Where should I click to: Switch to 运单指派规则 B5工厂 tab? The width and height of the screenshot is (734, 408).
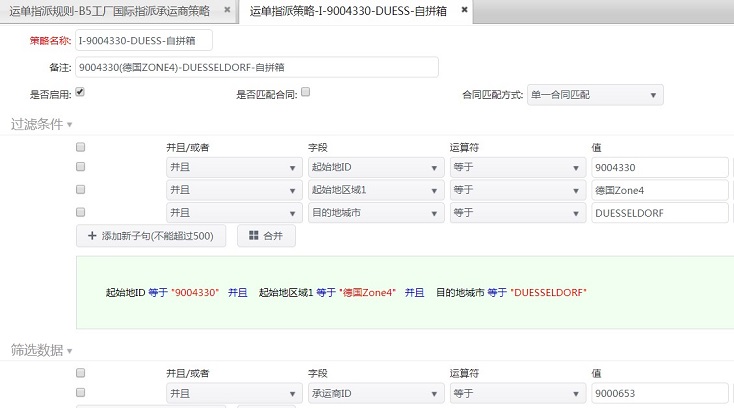[110, 10]
